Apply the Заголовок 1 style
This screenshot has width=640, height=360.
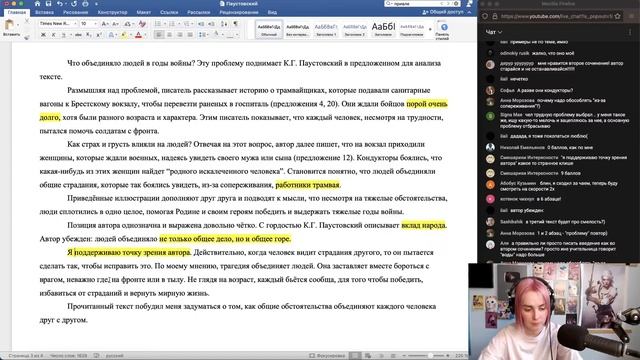326,29
